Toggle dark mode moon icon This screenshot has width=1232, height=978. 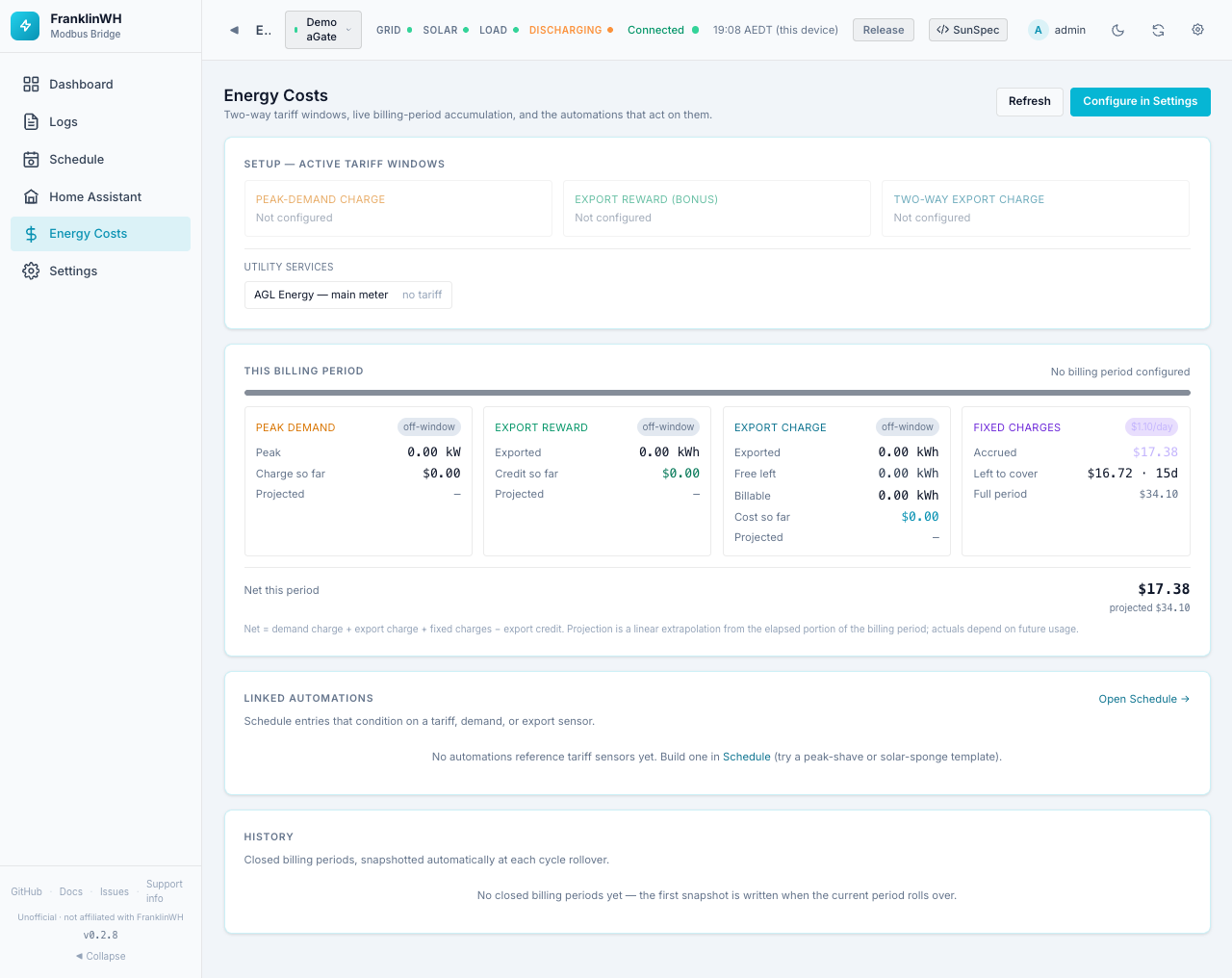pos(1117,30)
